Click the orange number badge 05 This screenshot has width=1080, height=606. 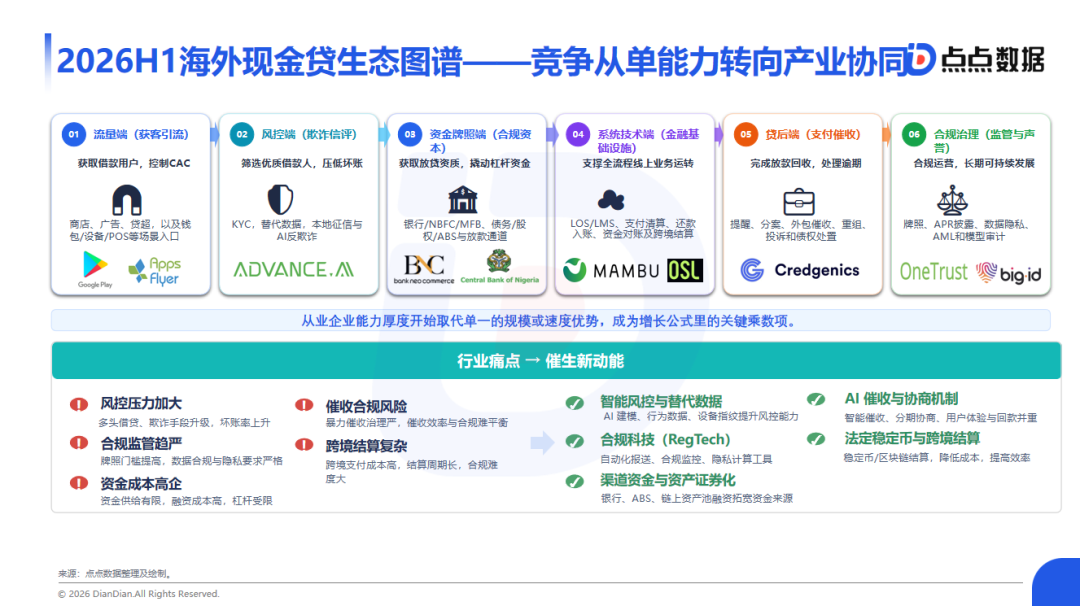click(746, 134)
